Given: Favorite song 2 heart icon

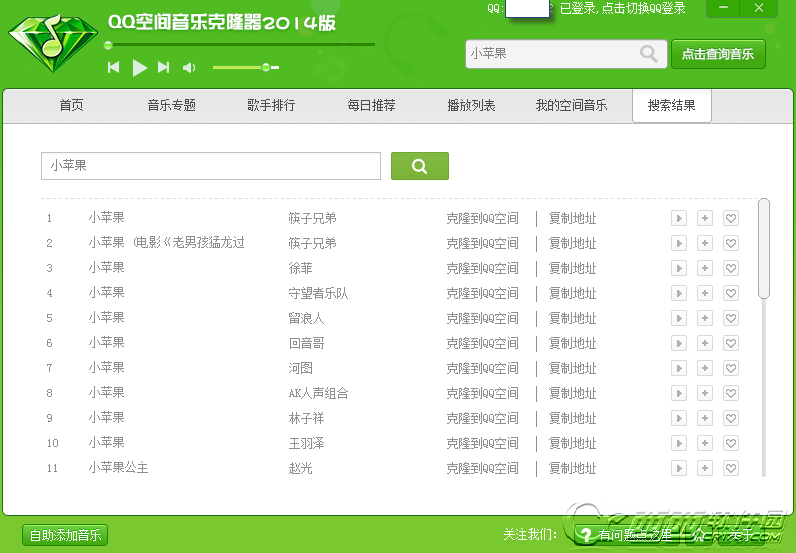Looking at the screenshot, I should 731,243.
